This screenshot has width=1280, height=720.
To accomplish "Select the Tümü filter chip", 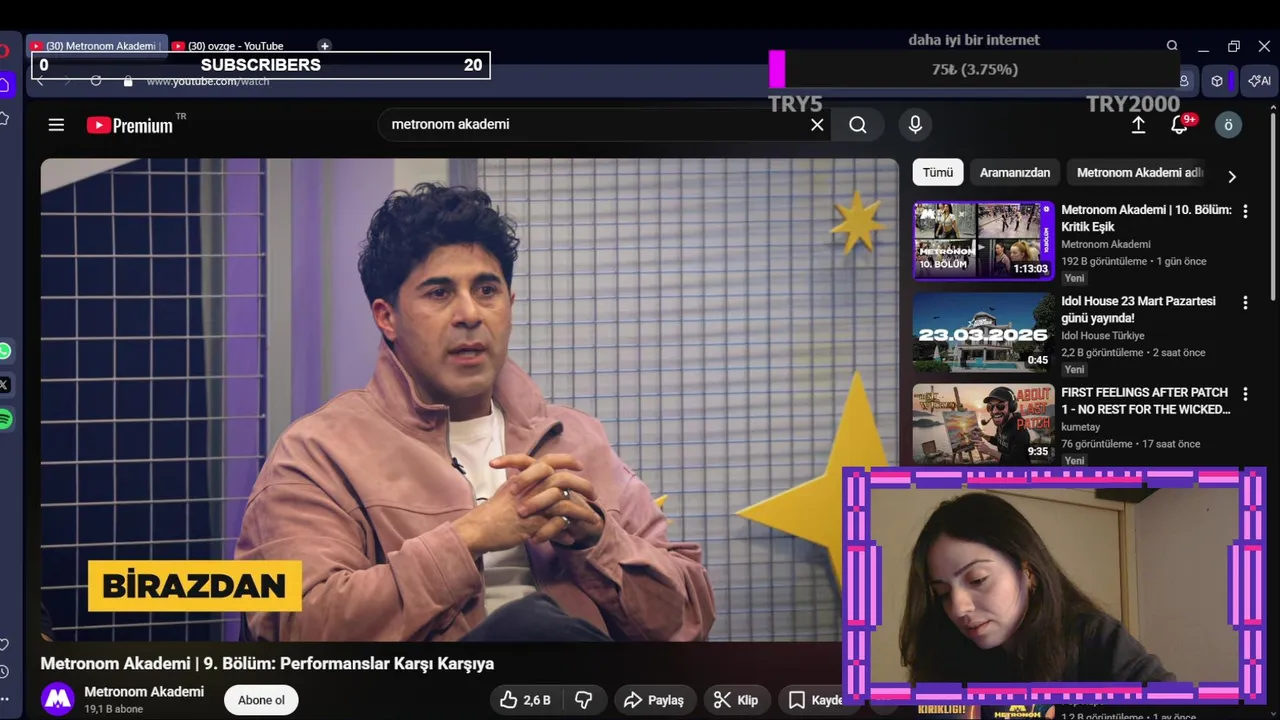I will pos(938,172).
